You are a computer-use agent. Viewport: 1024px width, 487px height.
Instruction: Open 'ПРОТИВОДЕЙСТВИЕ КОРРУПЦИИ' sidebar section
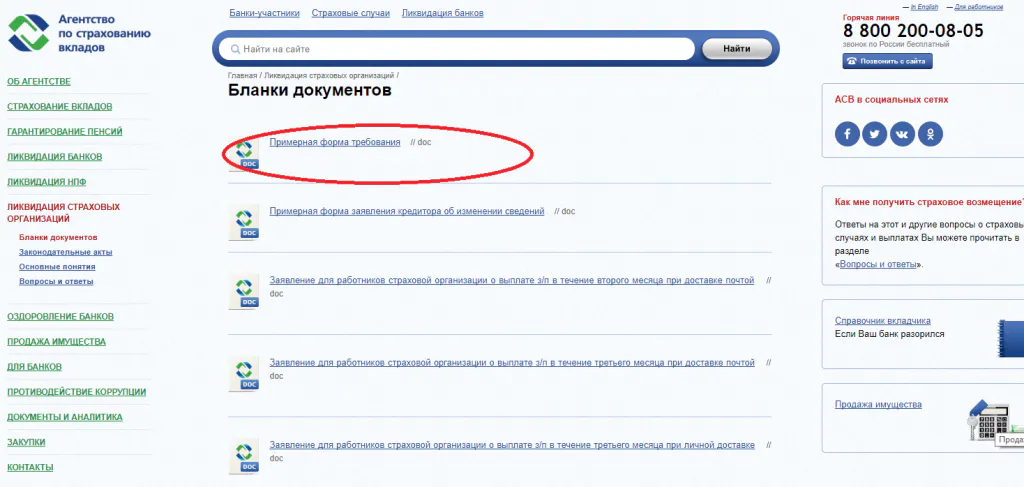point(76,392)
